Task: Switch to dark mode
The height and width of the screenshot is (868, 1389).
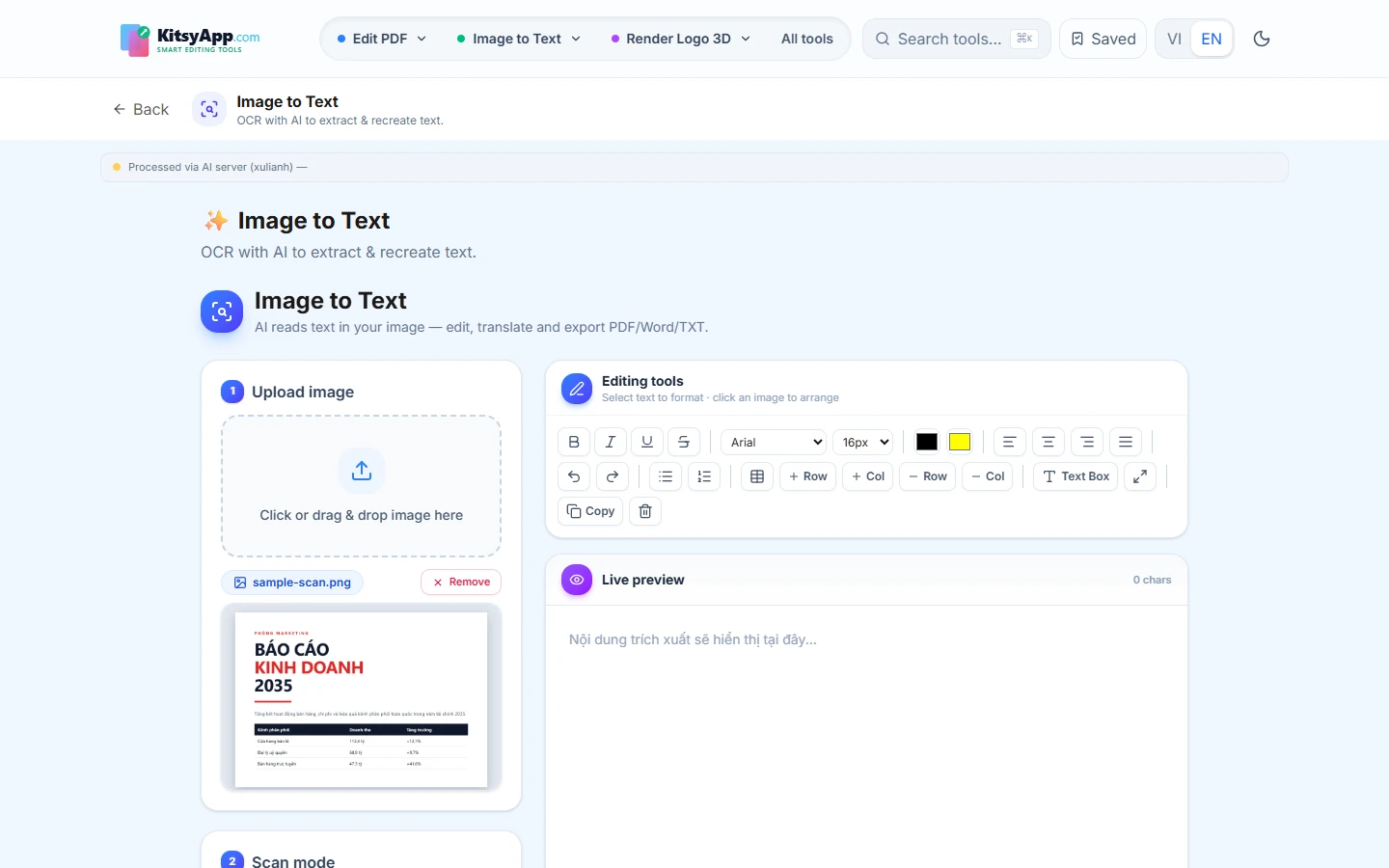Action: pos(1262,39)
